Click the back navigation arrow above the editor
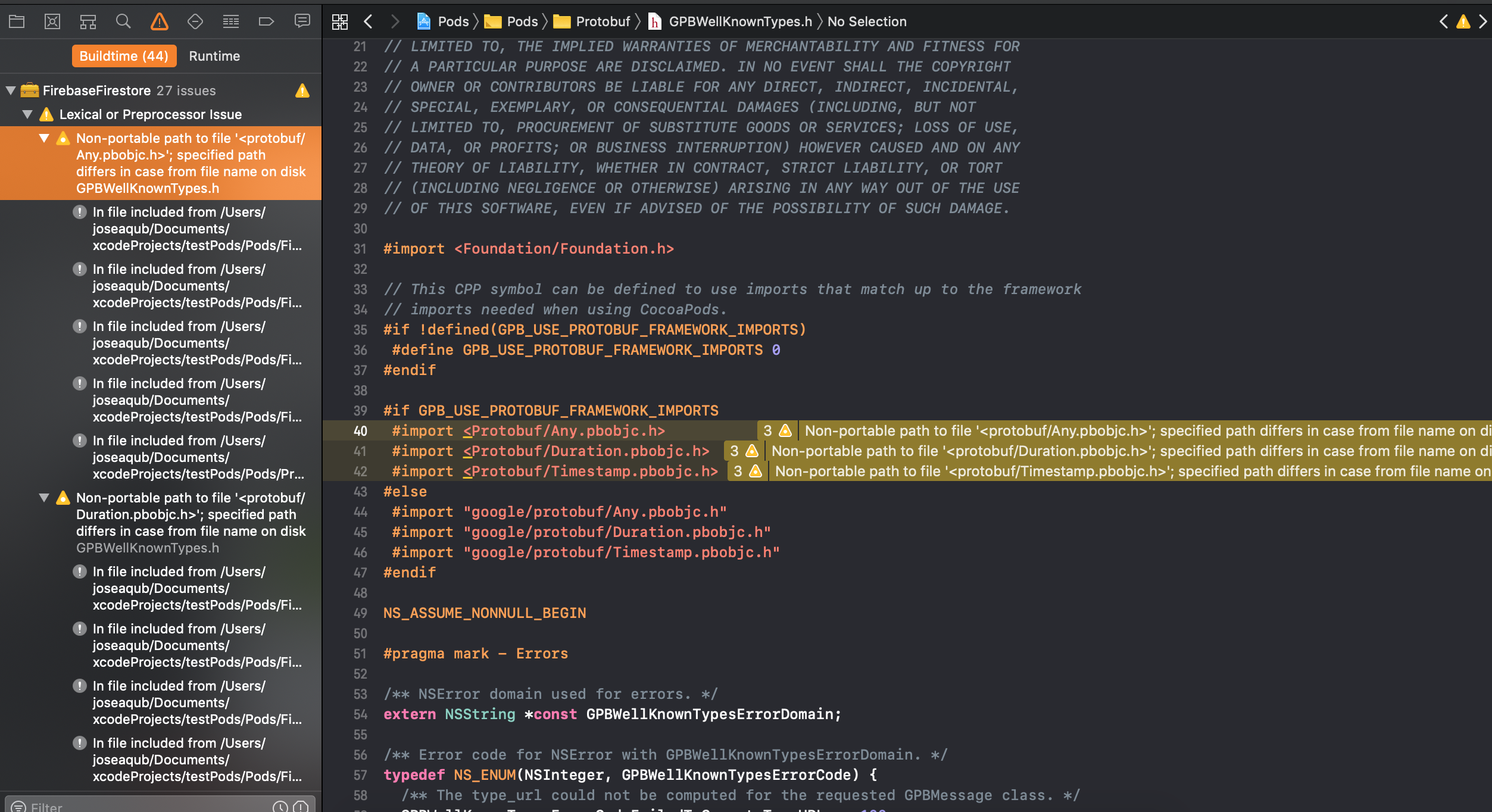 368,21
